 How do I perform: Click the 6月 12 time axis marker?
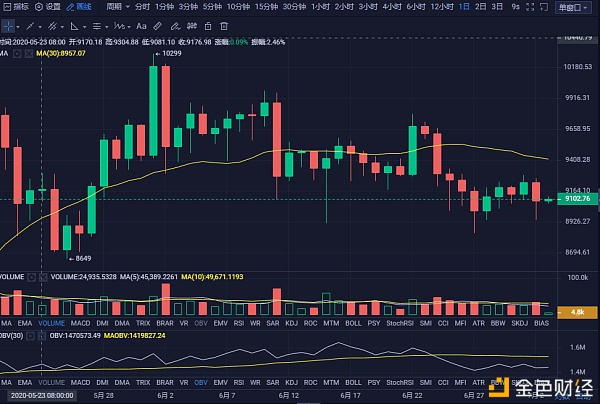[289, 395]
